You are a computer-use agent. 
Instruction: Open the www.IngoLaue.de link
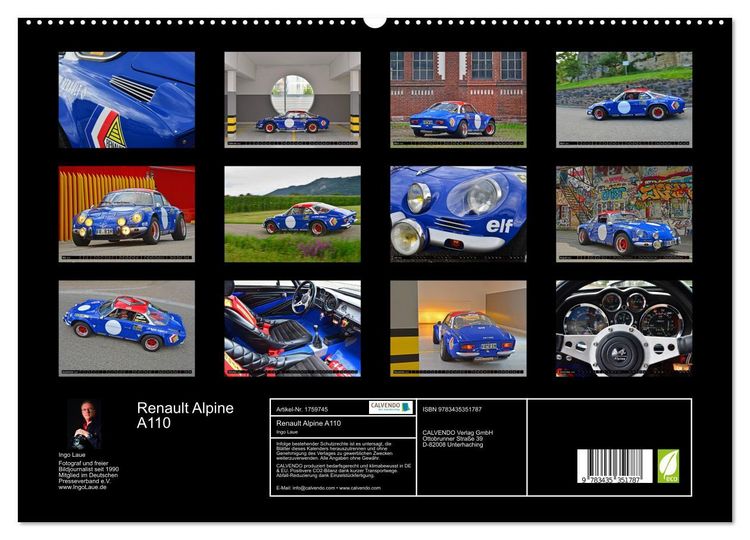pyautogui.click(x=82, y=487)
